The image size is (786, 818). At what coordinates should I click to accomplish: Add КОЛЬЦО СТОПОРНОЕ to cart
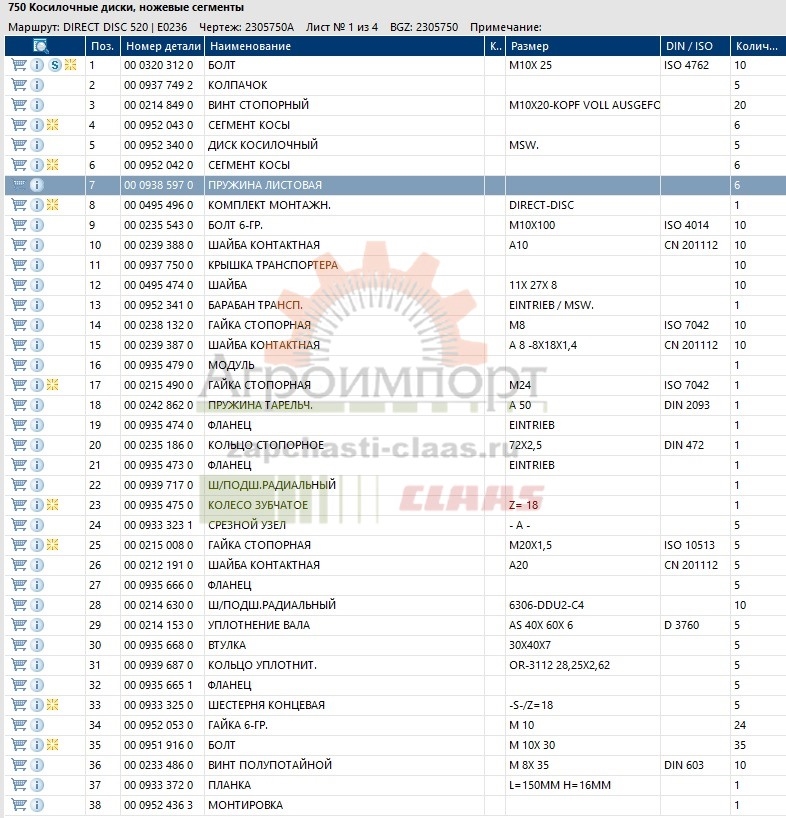click(x=19, y=444)
